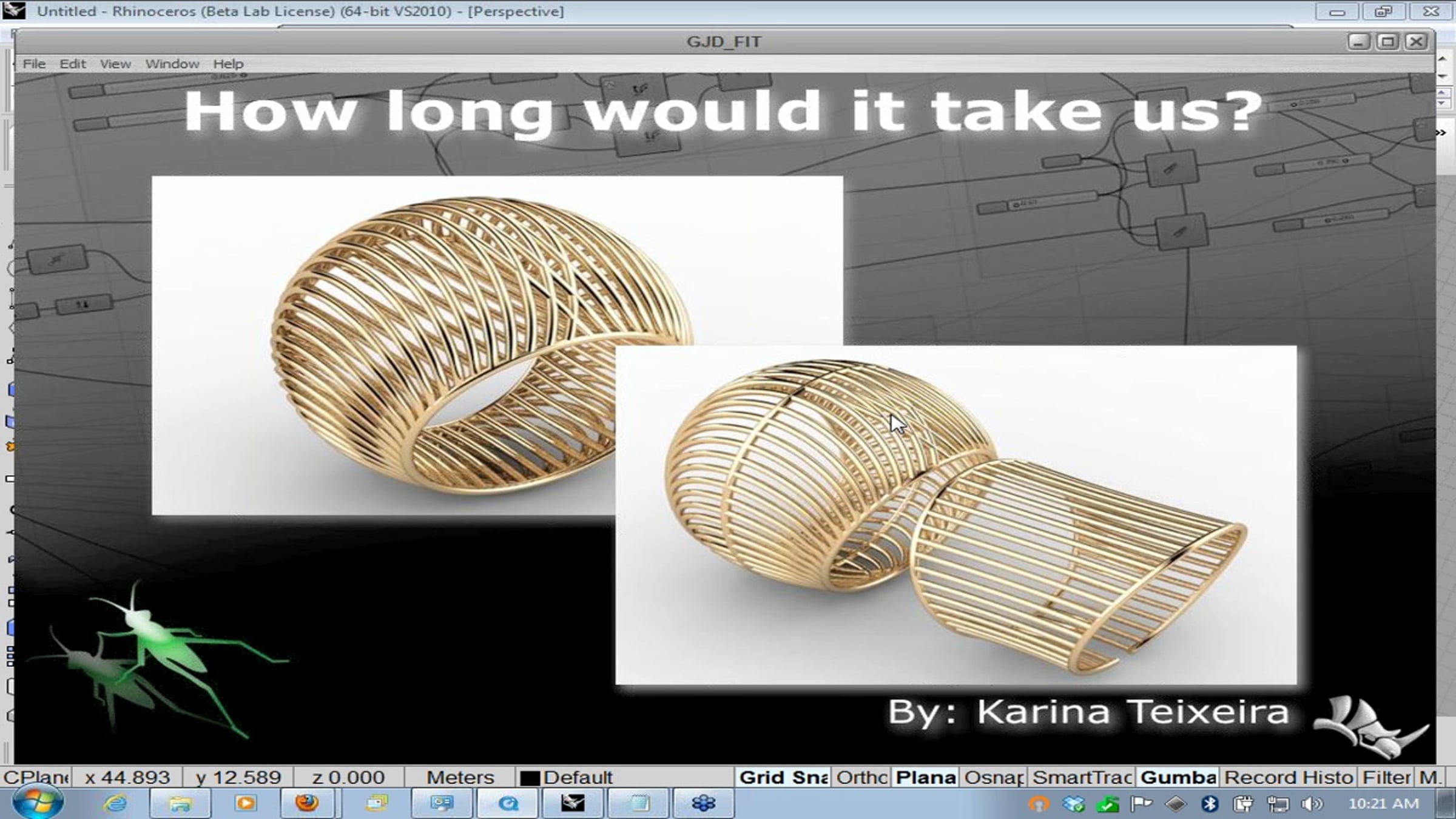The image size is (1456, 819).
Task: Open the Meters units dropdown
Action: click(x=460, y=777)
